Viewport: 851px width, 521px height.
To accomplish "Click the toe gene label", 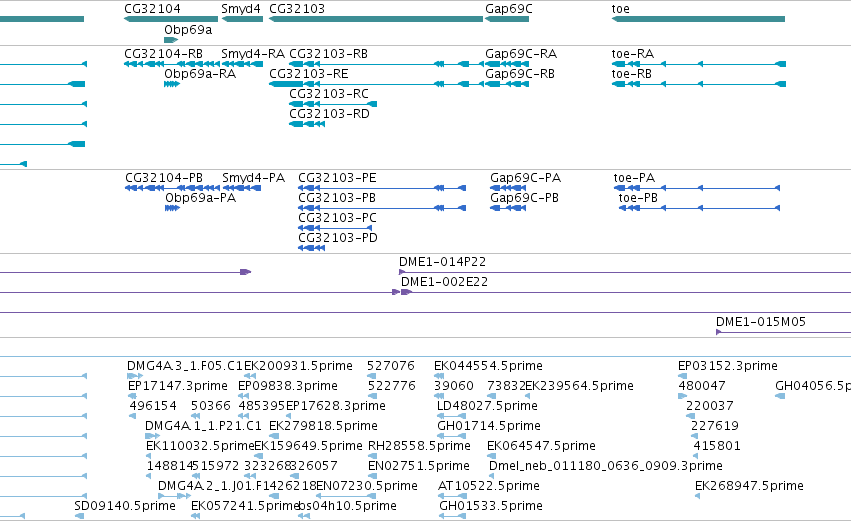I will pos(620,9).
